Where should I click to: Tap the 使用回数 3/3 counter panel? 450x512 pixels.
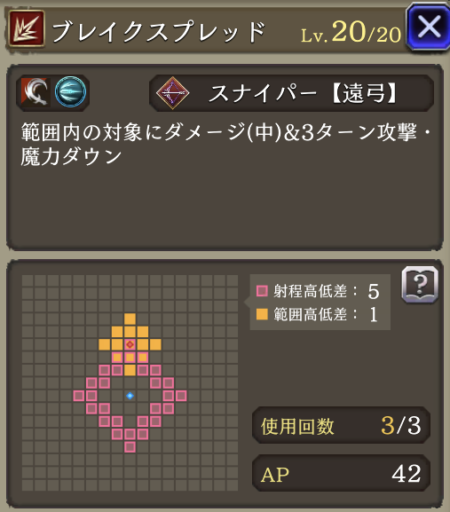tap(341, 425)
